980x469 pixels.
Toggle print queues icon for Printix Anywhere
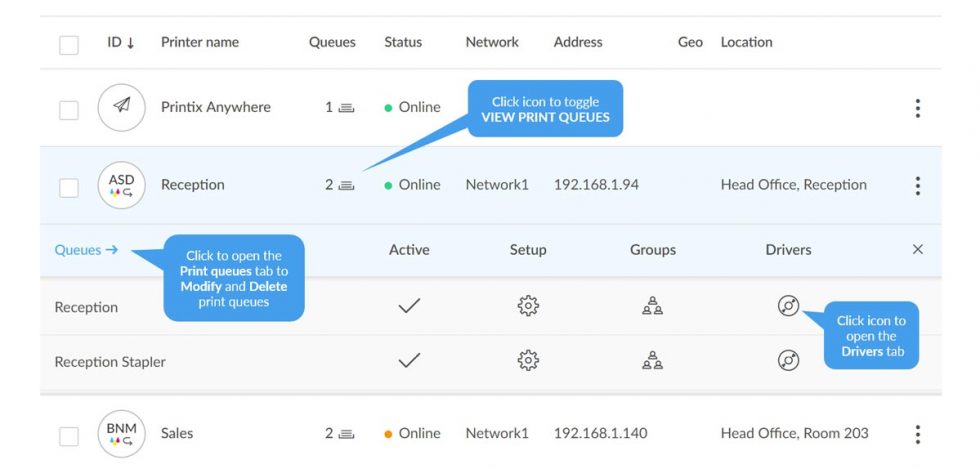pos(346,108)
